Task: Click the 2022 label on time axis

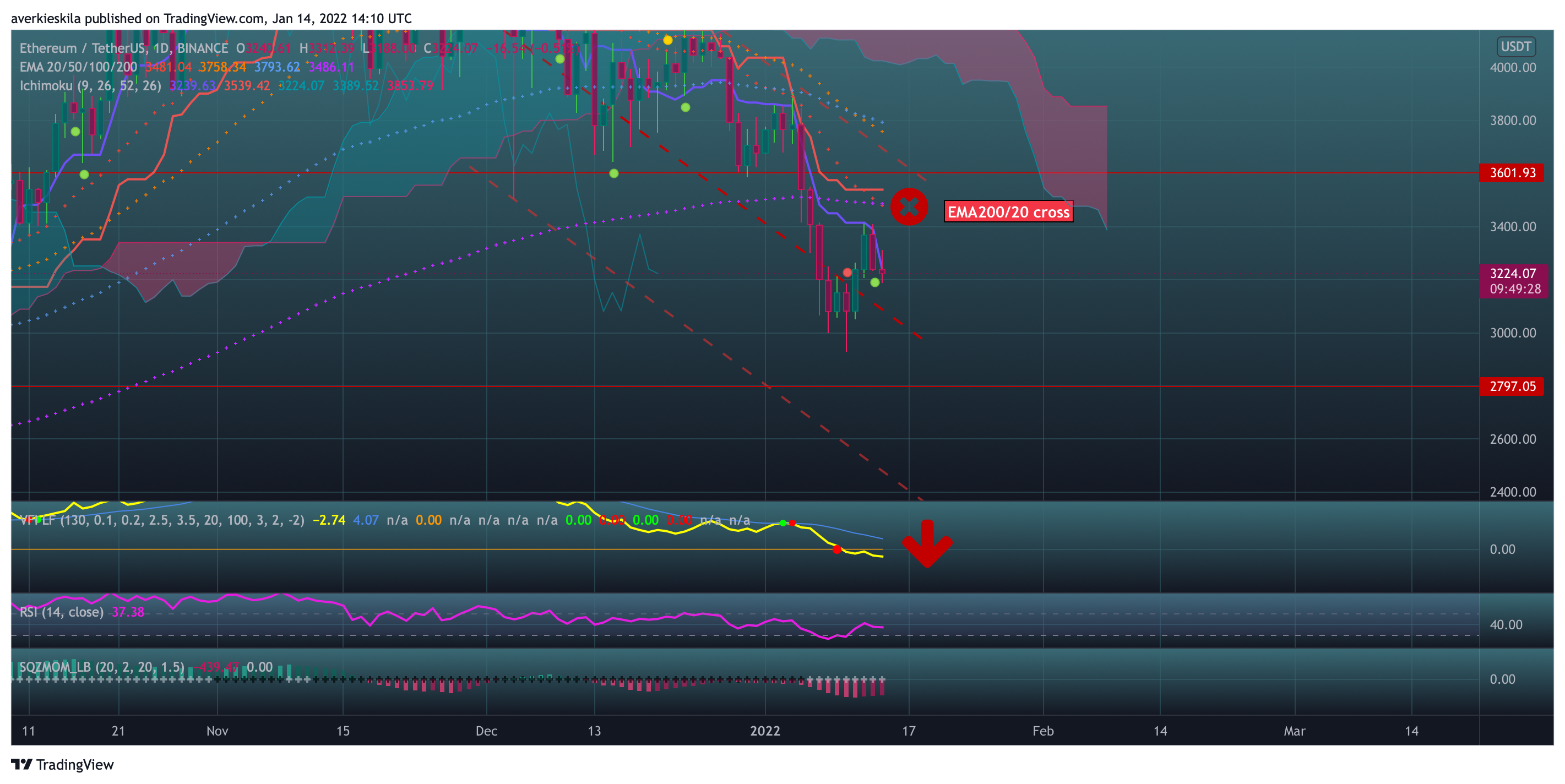Action: [765, 731]
